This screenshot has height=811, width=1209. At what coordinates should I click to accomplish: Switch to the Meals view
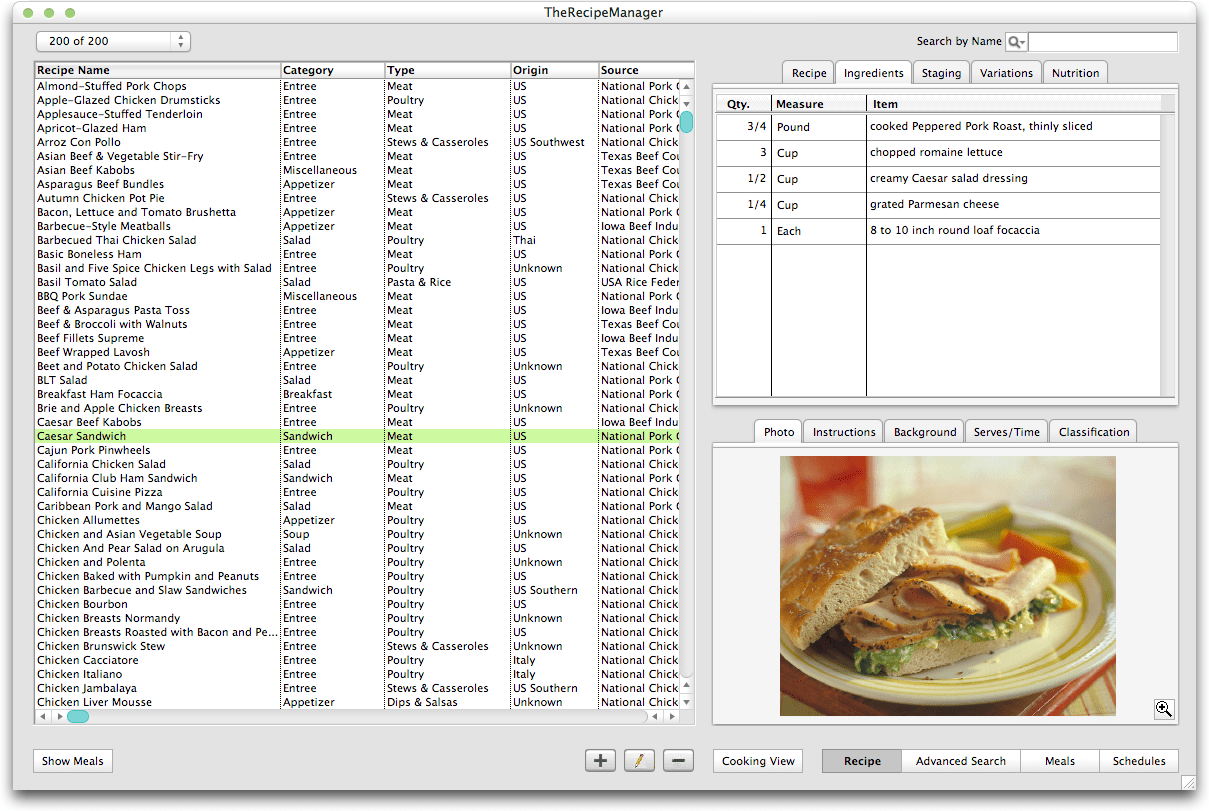pyautogui.click(x=1060, y=761)
